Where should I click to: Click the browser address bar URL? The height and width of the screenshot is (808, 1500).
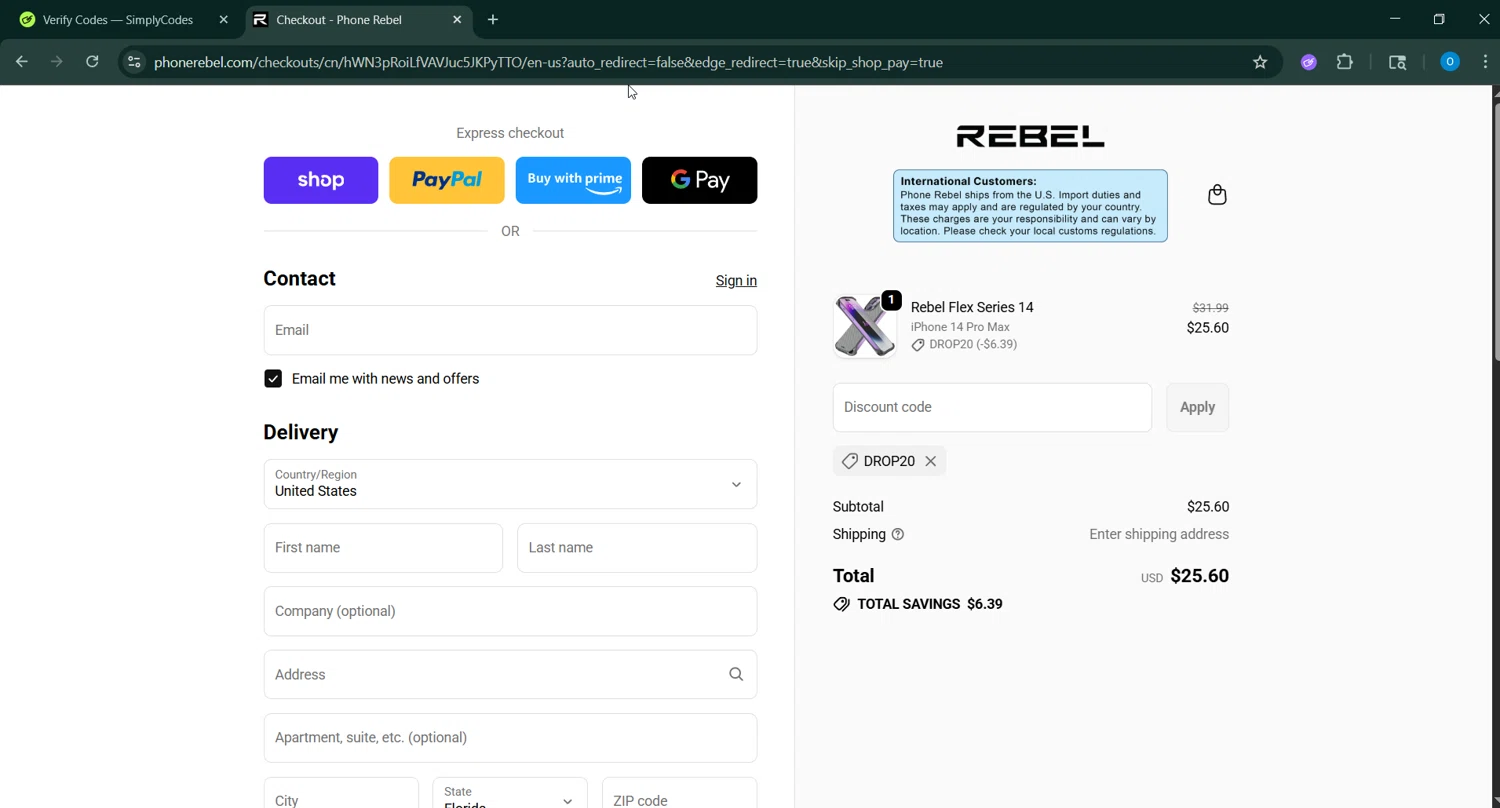[x=548, y=62]
